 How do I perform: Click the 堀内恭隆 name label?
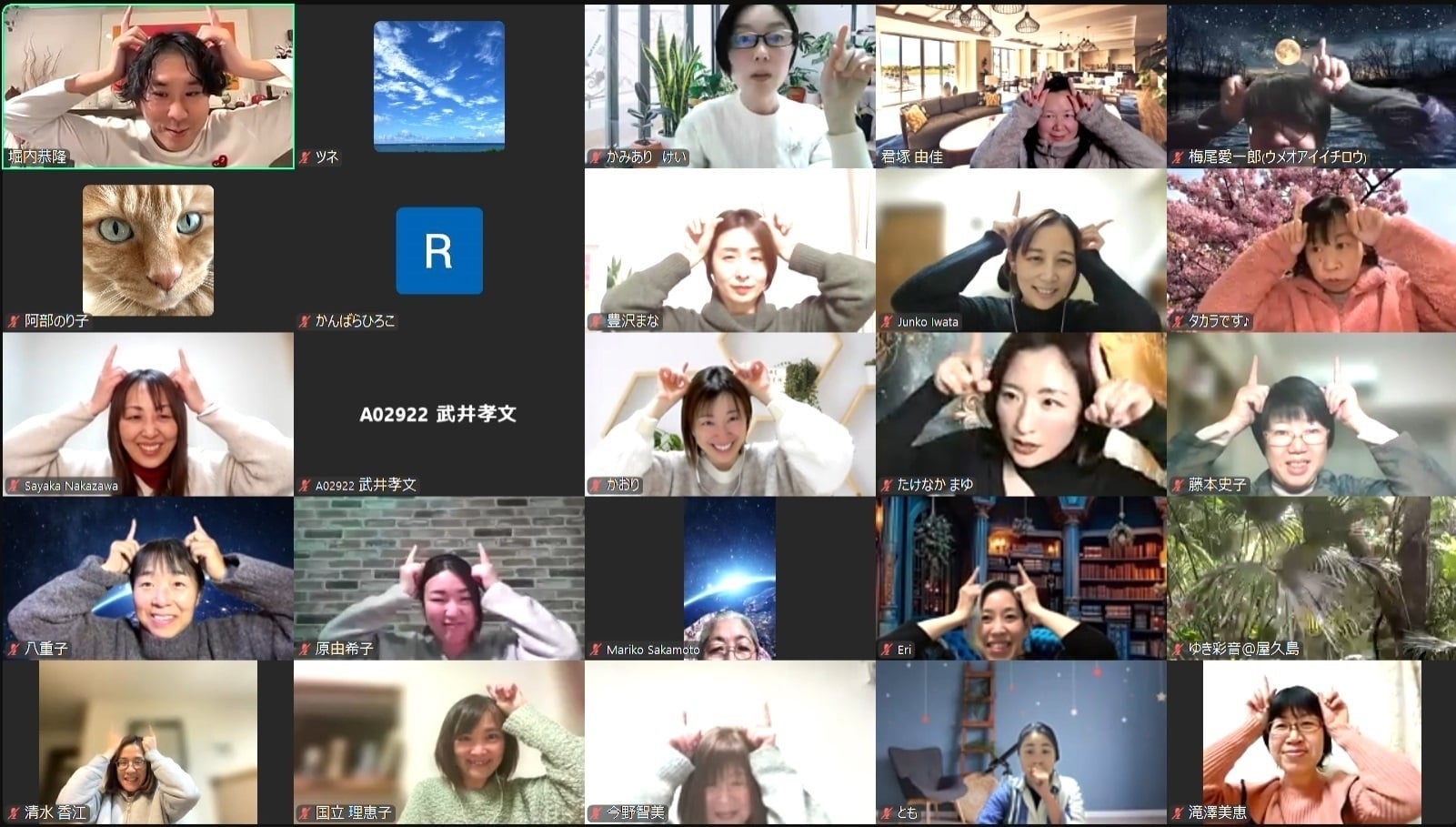37,157
